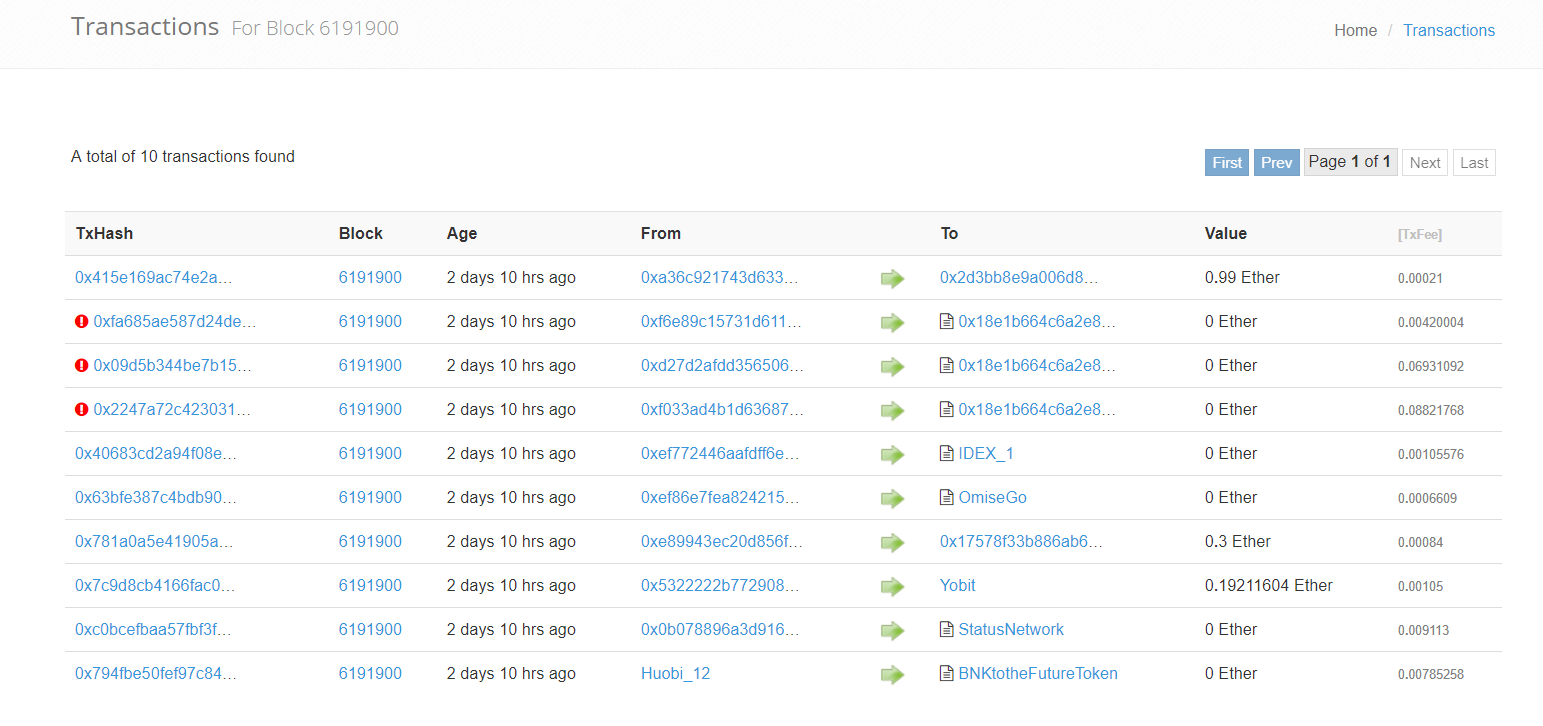Open transaction hash 0x40683cd2a94f08e
The image size is (1543, 726).
(156, 454)
